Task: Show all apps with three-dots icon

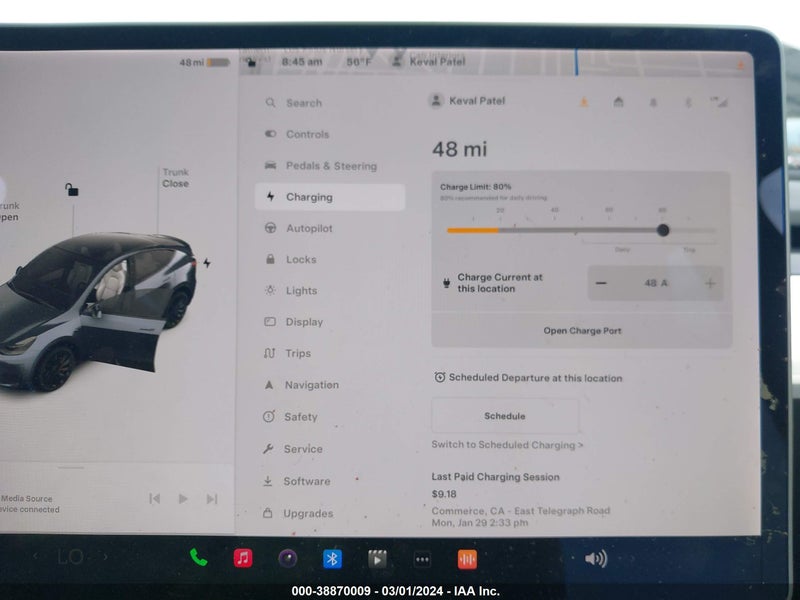Action: (422, 560)
